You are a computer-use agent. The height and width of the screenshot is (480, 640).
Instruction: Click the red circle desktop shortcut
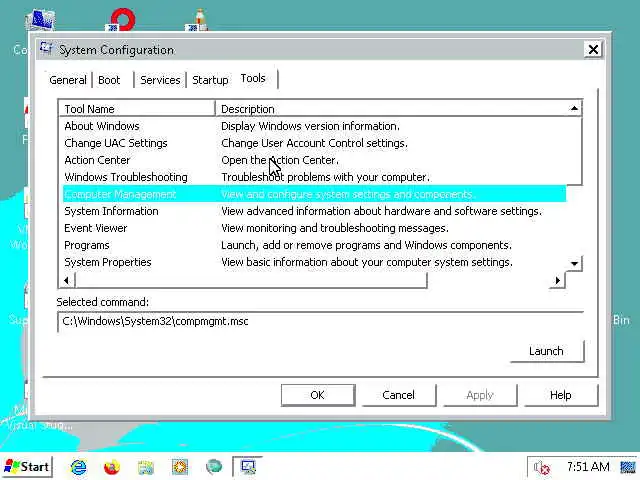[x=122, y=19]
